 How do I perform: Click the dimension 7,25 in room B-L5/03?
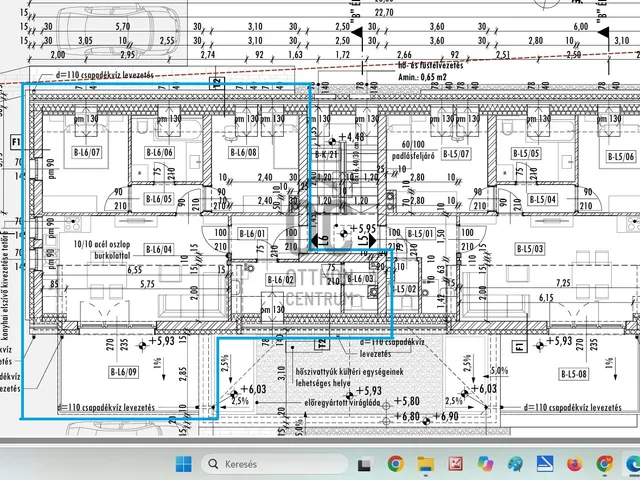point(563,282)
